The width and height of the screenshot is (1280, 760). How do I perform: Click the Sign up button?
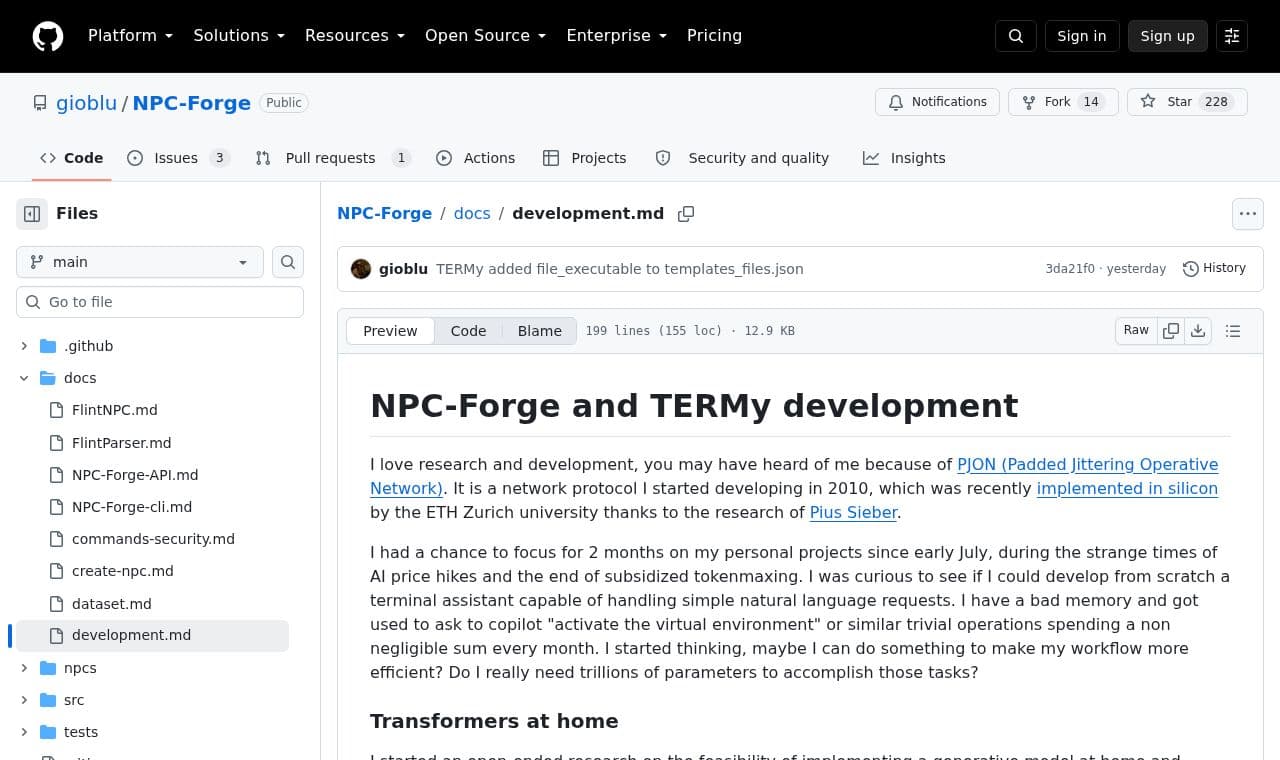tap(1168, 36)
